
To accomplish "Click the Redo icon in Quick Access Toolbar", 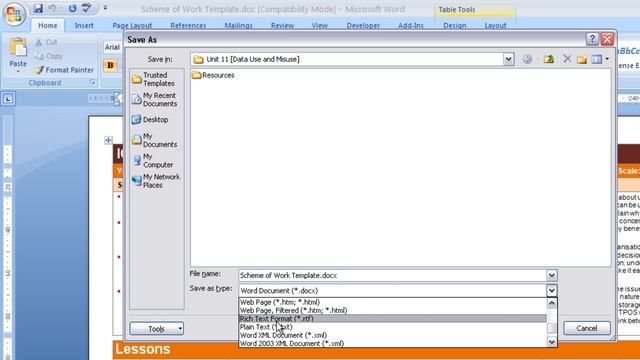I will click(x=72, y=8).
